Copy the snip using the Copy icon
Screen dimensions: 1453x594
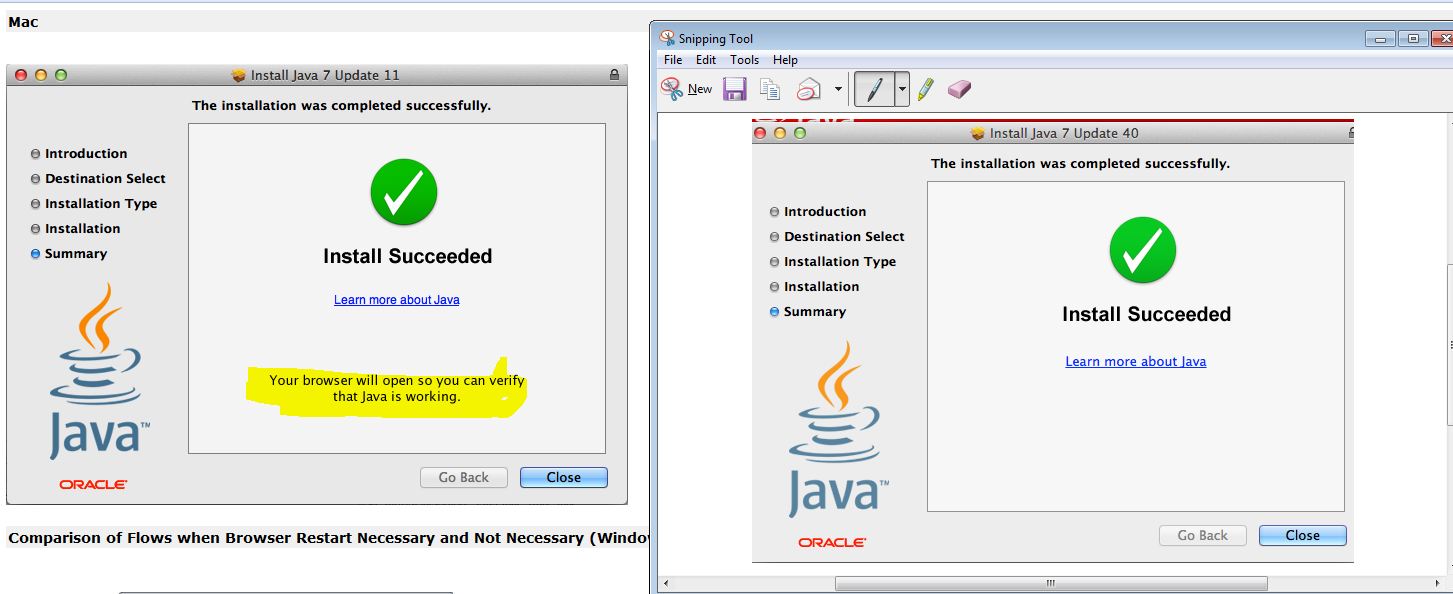coord(770,89)
